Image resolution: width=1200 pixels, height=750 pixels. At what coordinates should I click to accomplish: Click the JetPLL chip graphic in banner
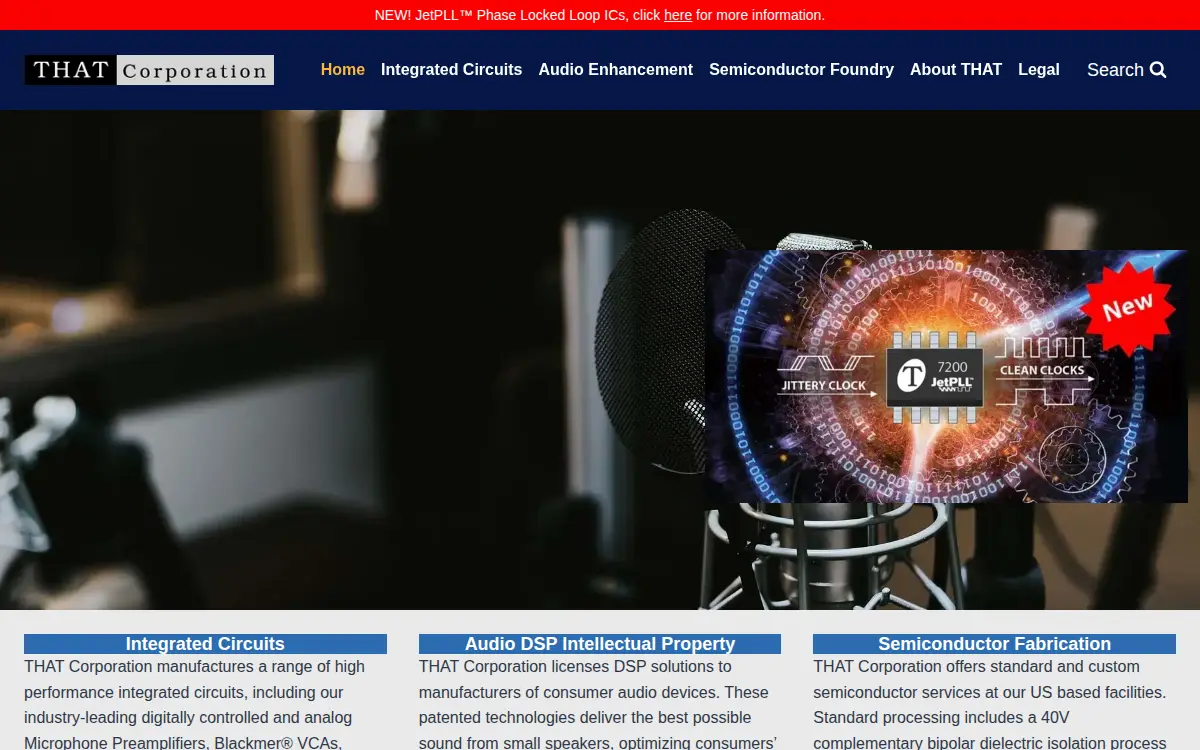pyautogui.click(x=935, y=376)
